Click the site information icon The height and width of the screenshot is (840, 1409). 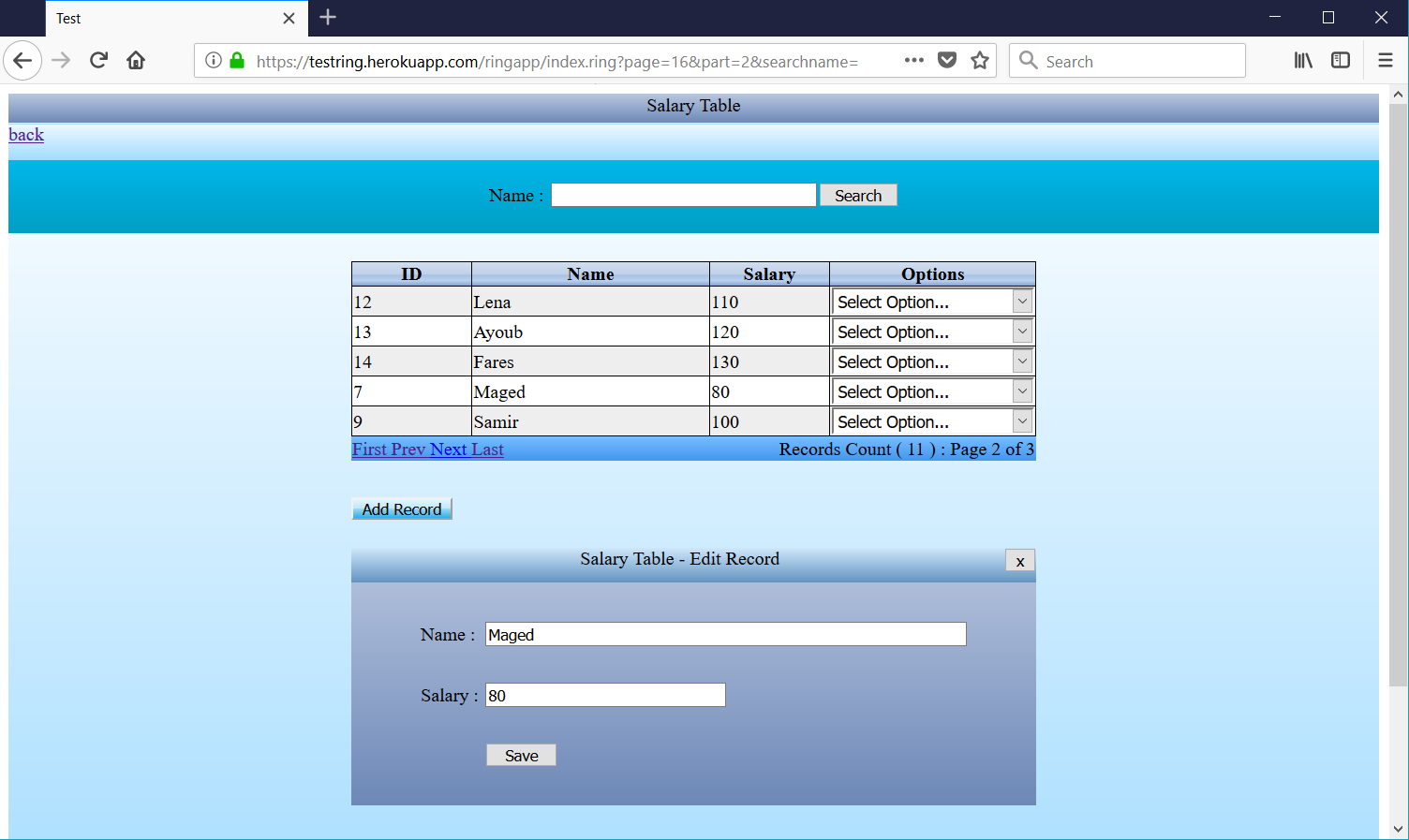pyautogui.click(x=213, y=60)
